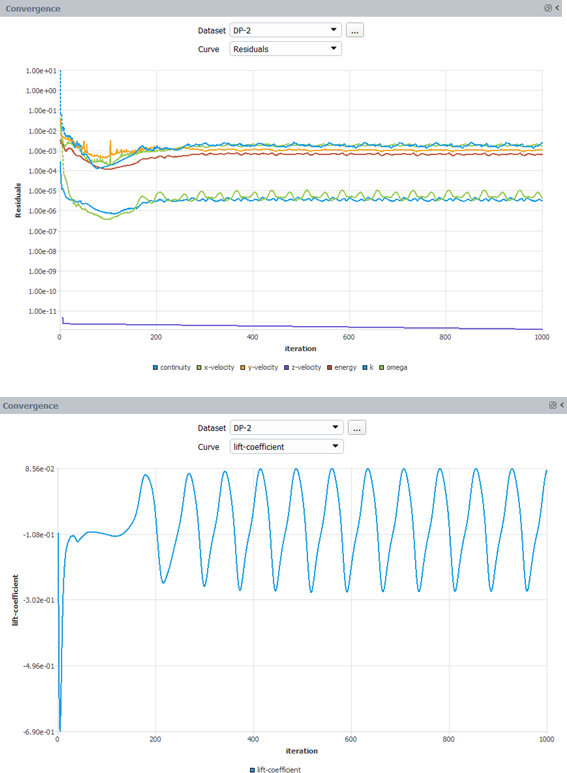The width and height of the screenshot is (567, 773).
Task: Toggle the energy curve in the legend
Action: (x=342, y=367)
